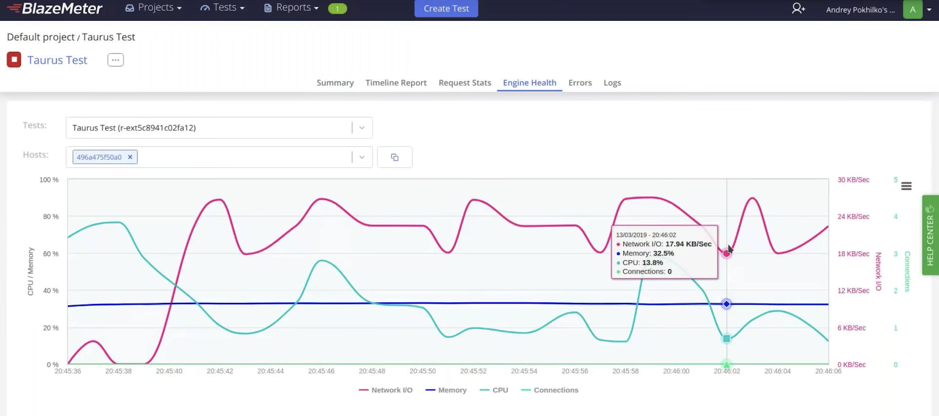
Task: Switch to the Request Stats tab
Action: pyautogui.click(x=465, y=83)
